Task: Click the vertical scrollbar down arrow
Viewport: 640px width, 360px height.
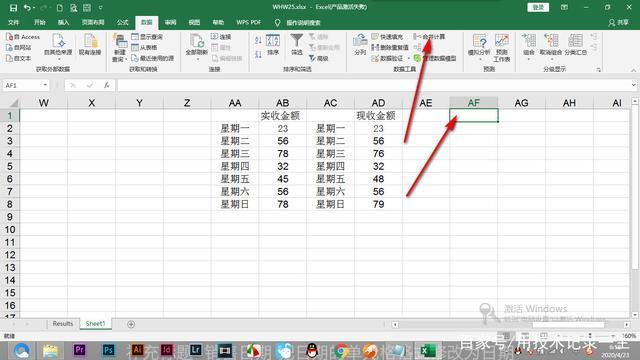Action: 635,315
